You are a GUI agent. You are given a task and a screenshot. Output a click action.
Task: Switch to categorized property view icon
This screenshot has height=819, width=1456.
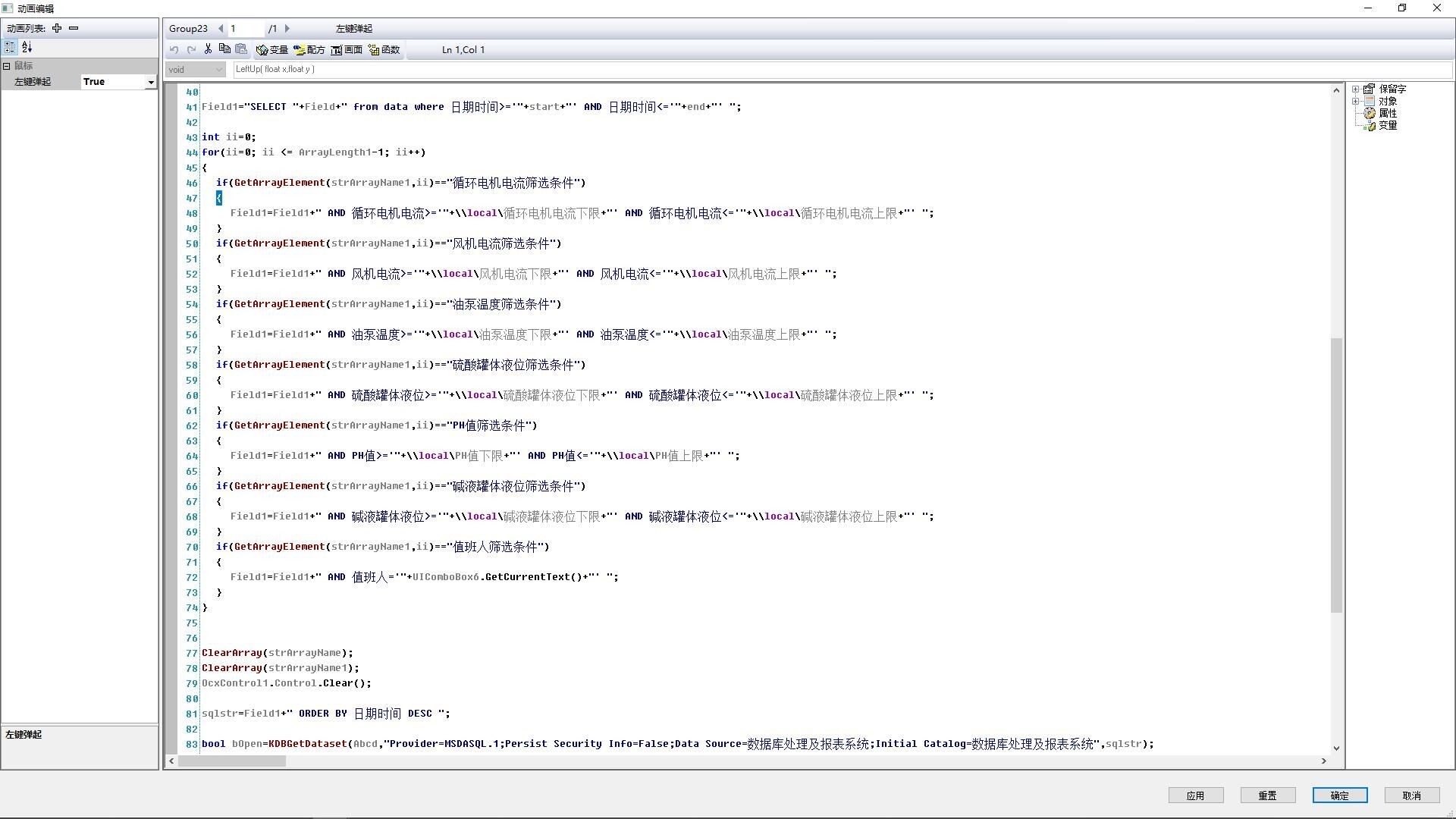10,47
